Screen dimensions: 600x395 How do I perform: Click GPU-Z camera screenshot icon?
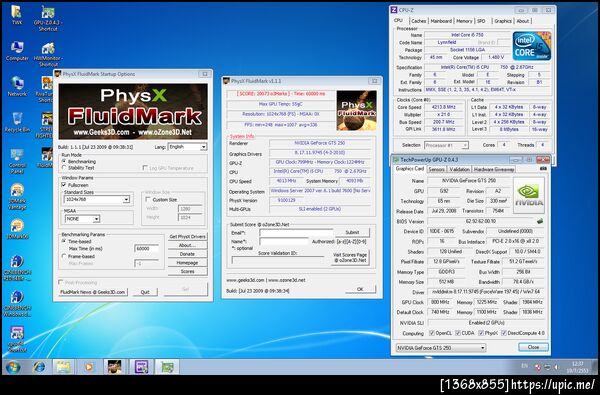543,168
